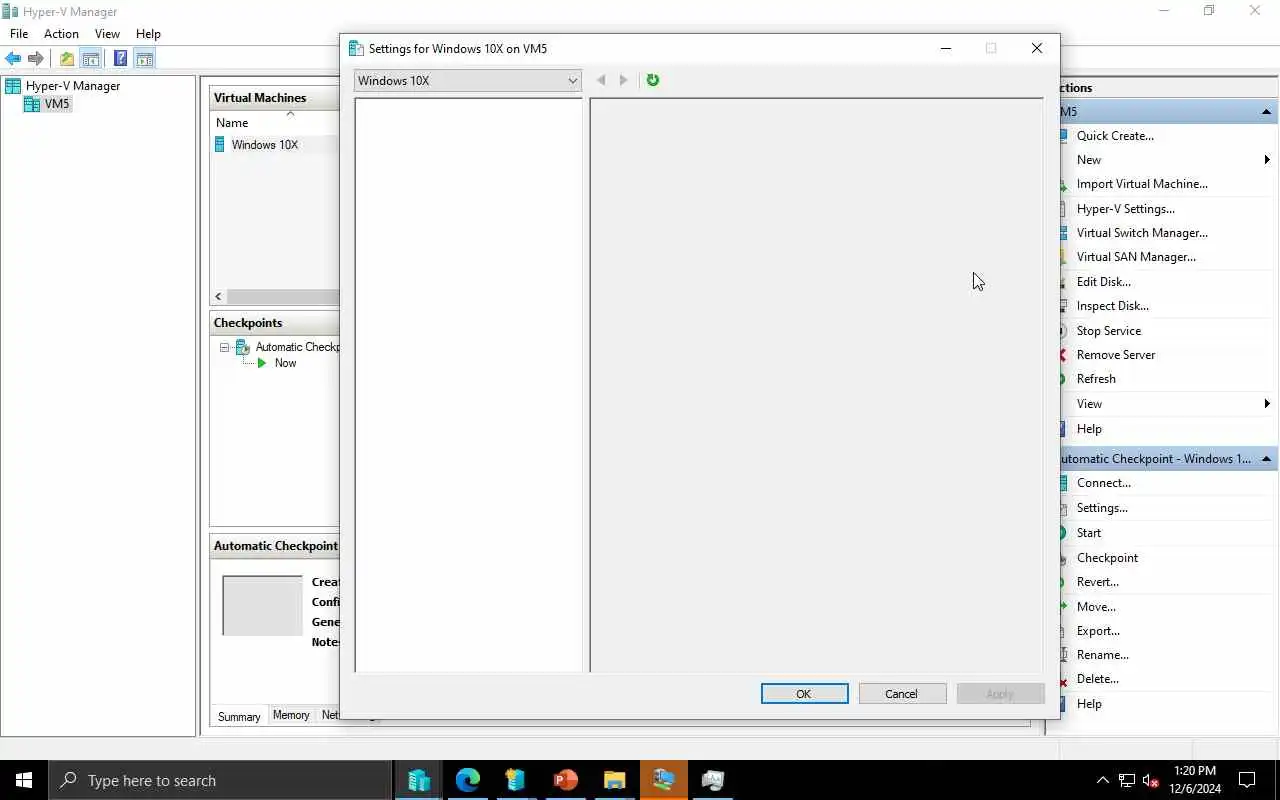Click the Forward arrow in Hyper-V Manager toolbar

tap(36, 59)
